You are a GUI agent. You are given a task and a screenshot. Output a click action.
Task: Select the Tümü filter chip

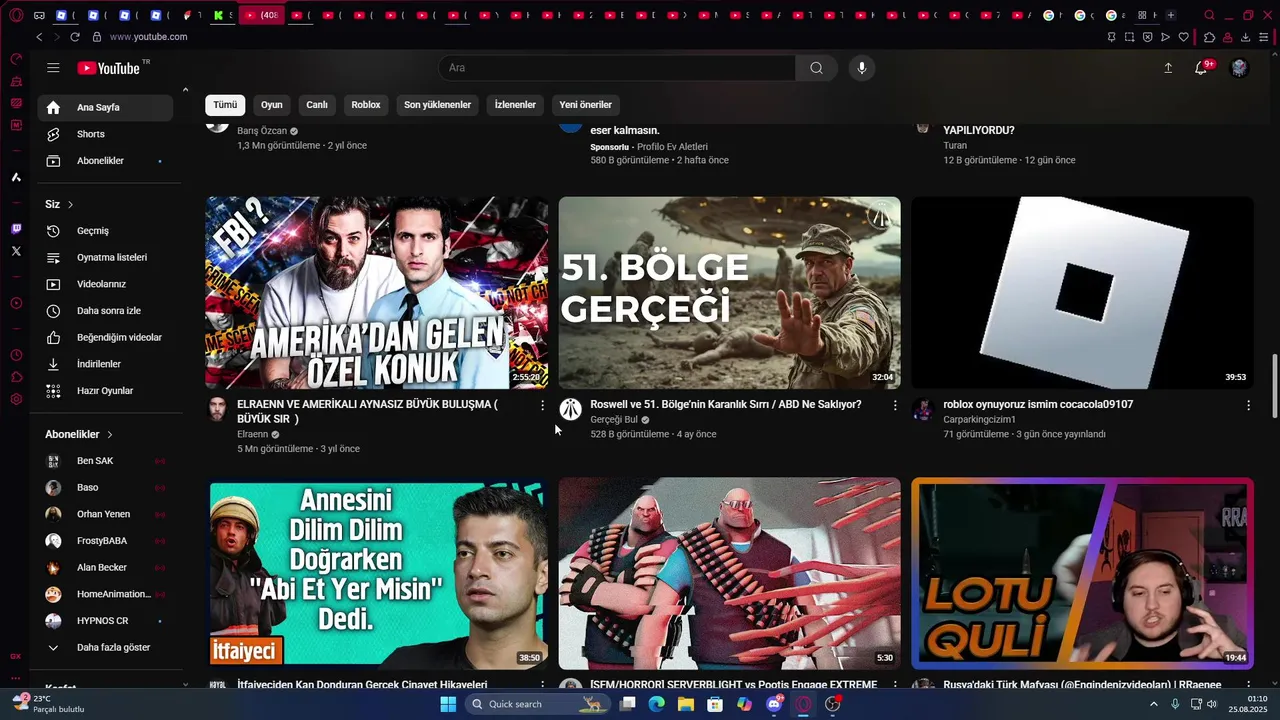click(225, 105)
